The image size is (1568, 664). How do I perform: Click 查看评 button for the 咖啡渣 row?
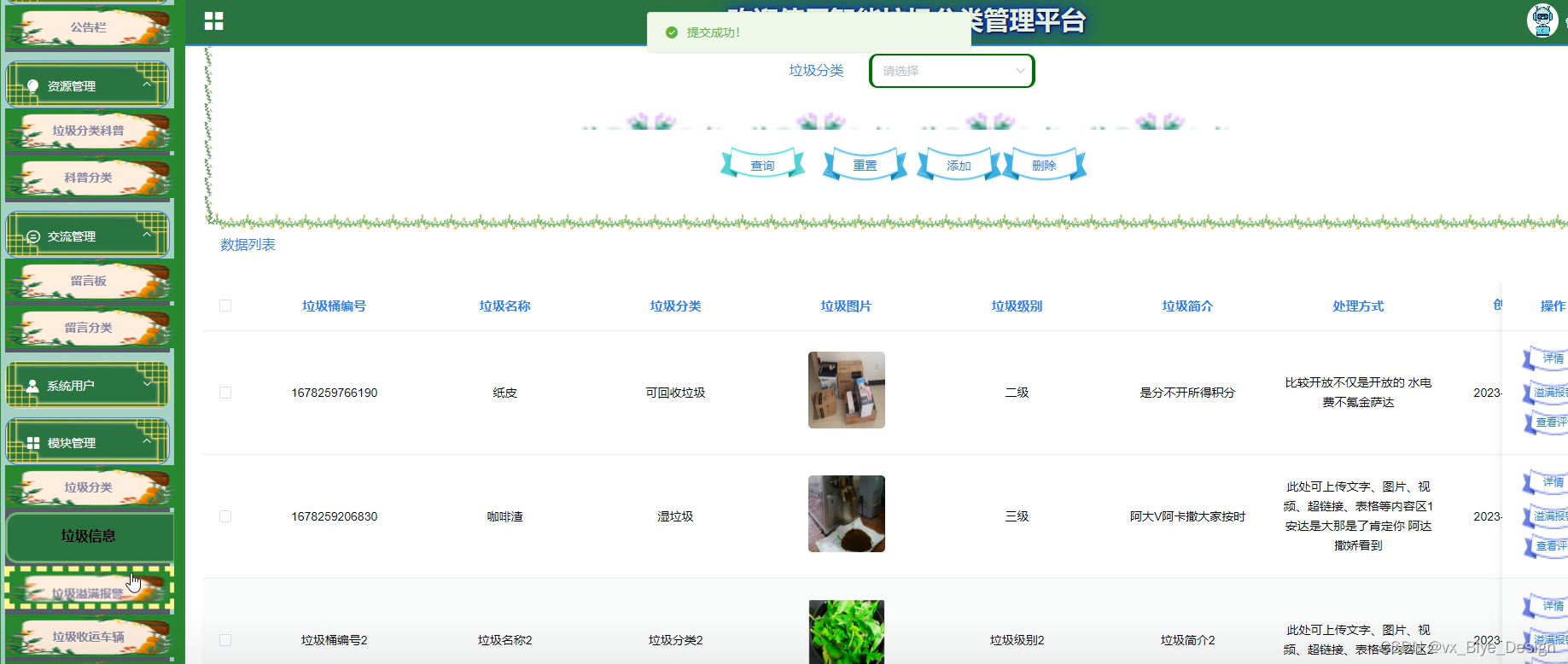1547,545
